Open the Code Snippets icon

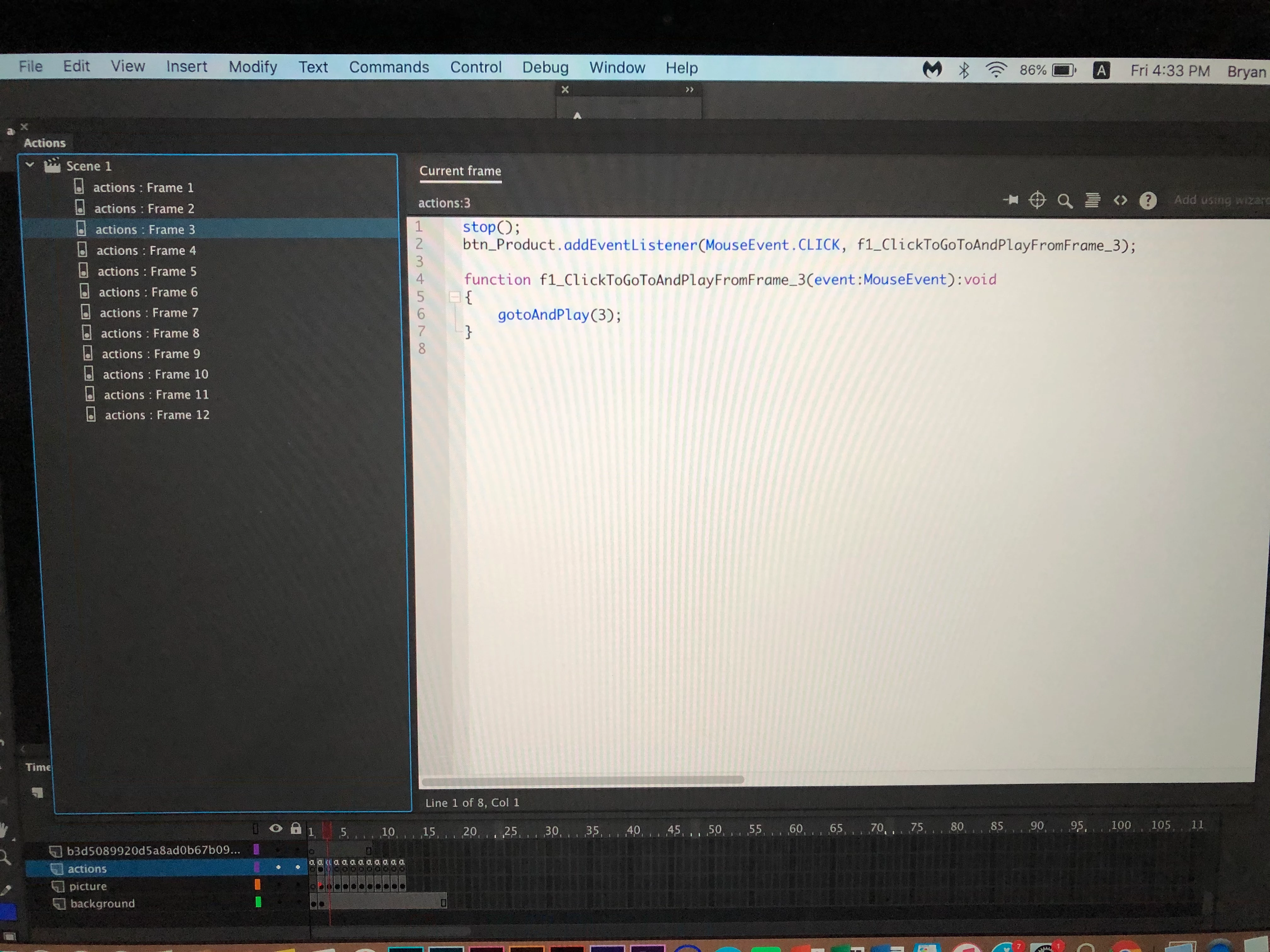tap(1120, 200)
